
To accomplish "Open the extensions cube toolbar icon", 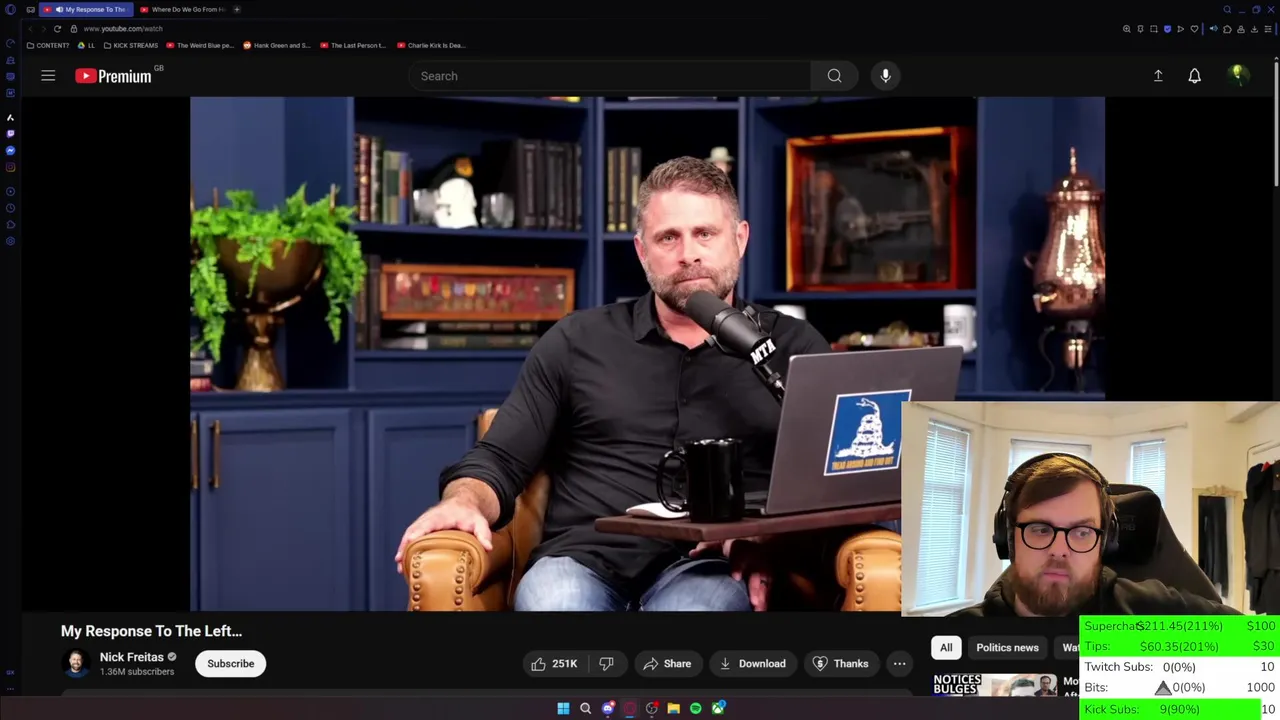I will tap(1227, 29).
